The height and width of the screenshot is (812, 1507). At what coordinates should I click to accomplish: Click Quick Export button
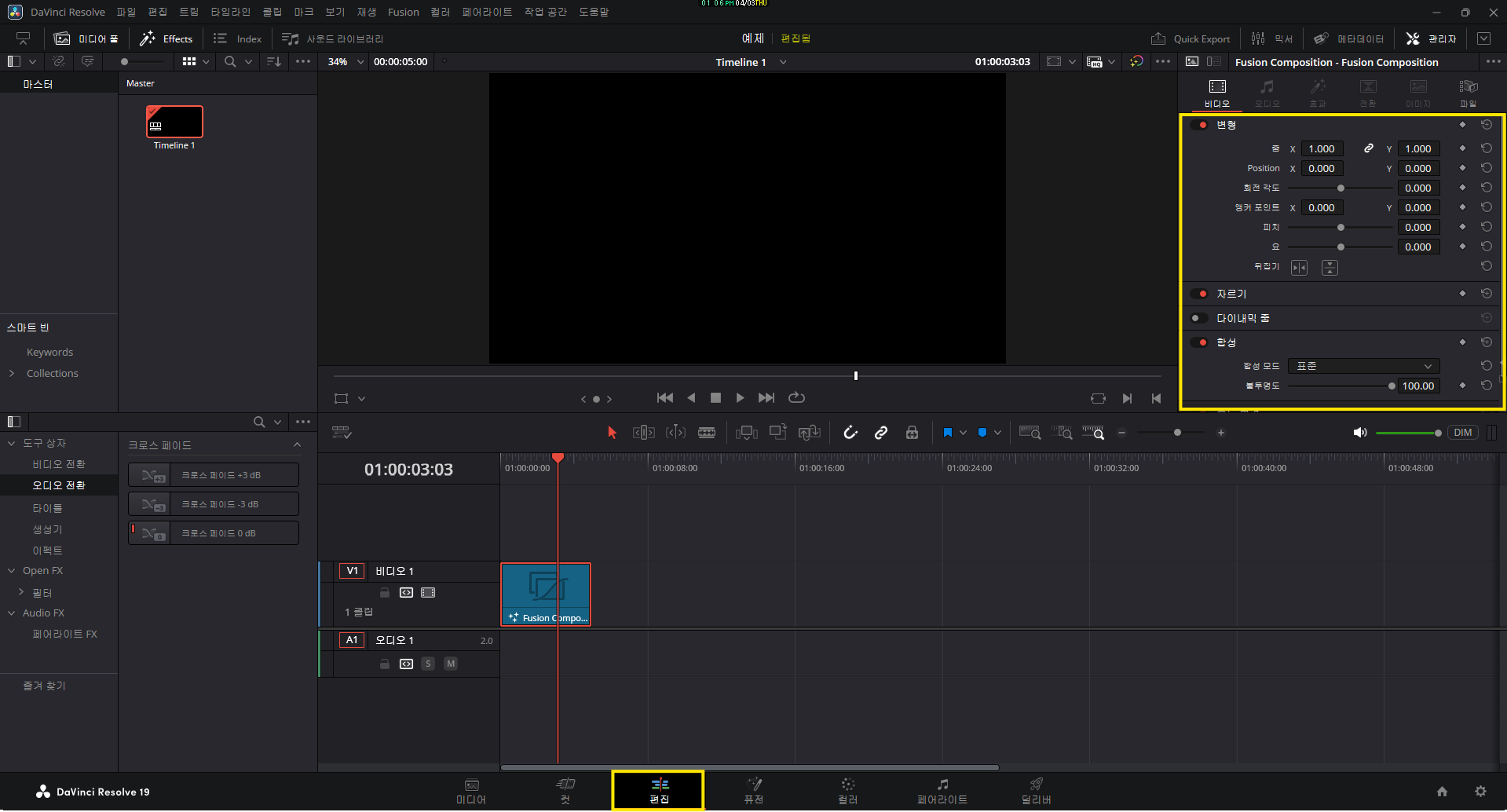(x=1191, y=38)
